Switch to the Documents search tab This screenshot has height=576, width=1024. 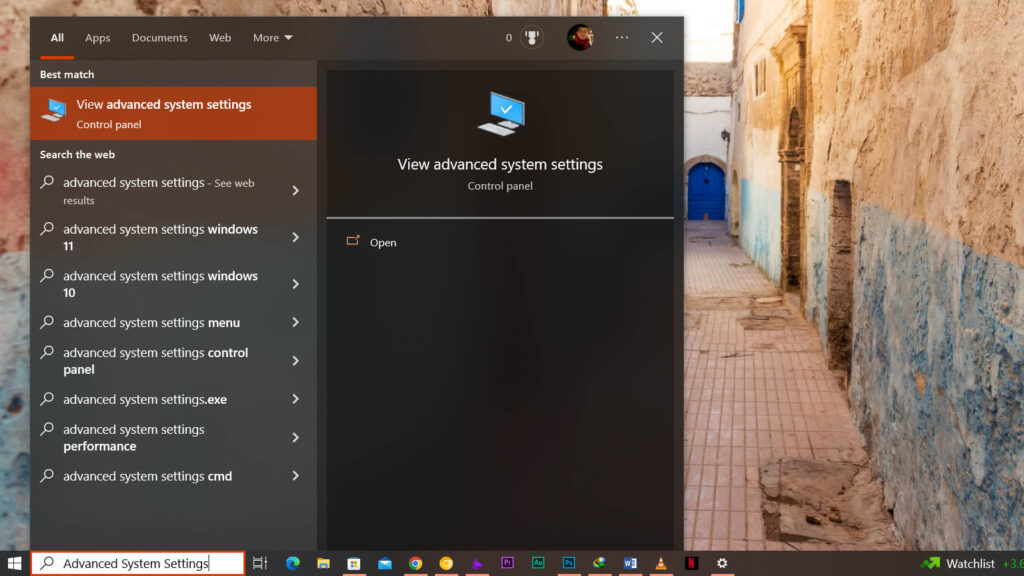[x=159, y=38]
